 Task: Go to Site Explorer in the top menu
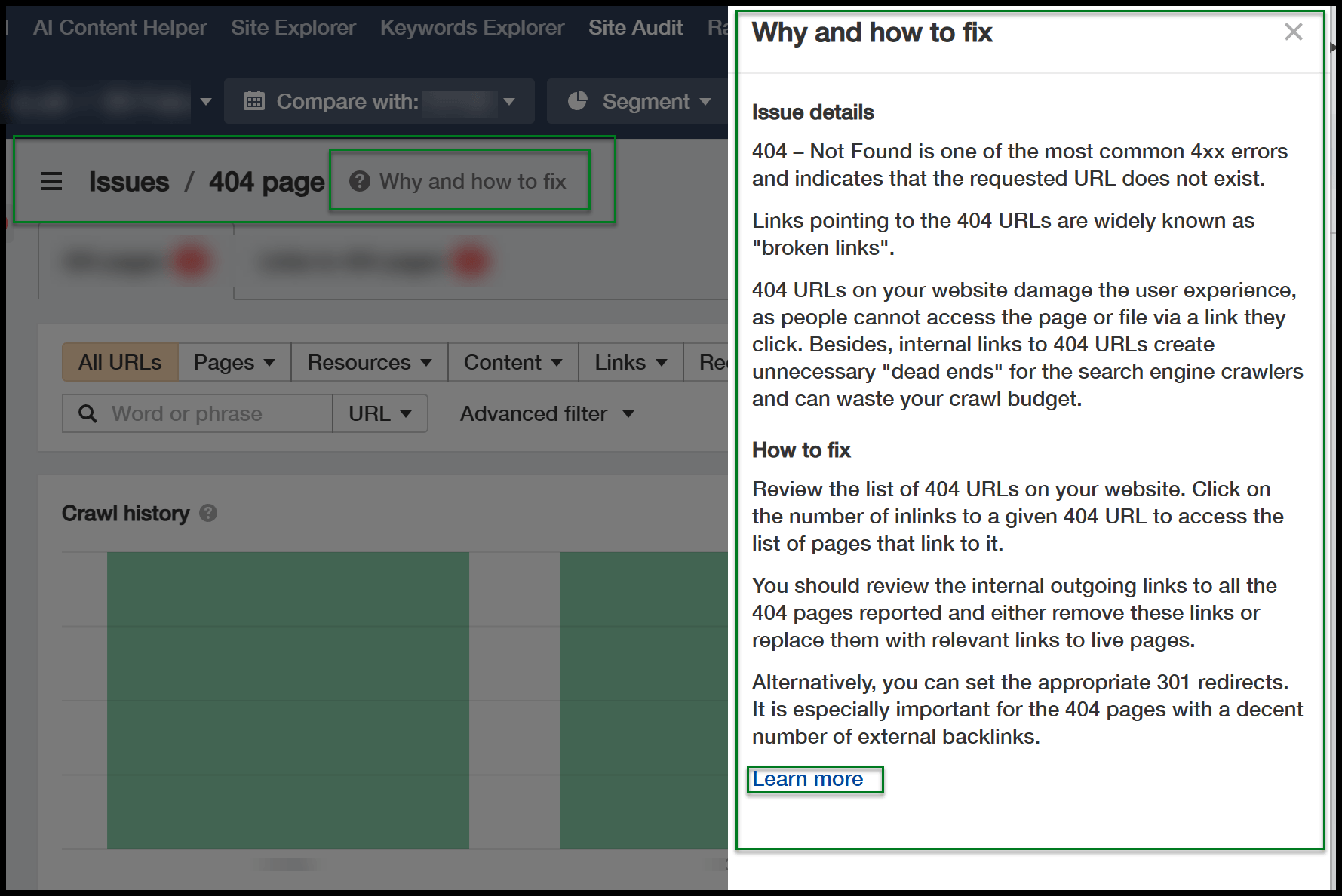pos(293,28)
